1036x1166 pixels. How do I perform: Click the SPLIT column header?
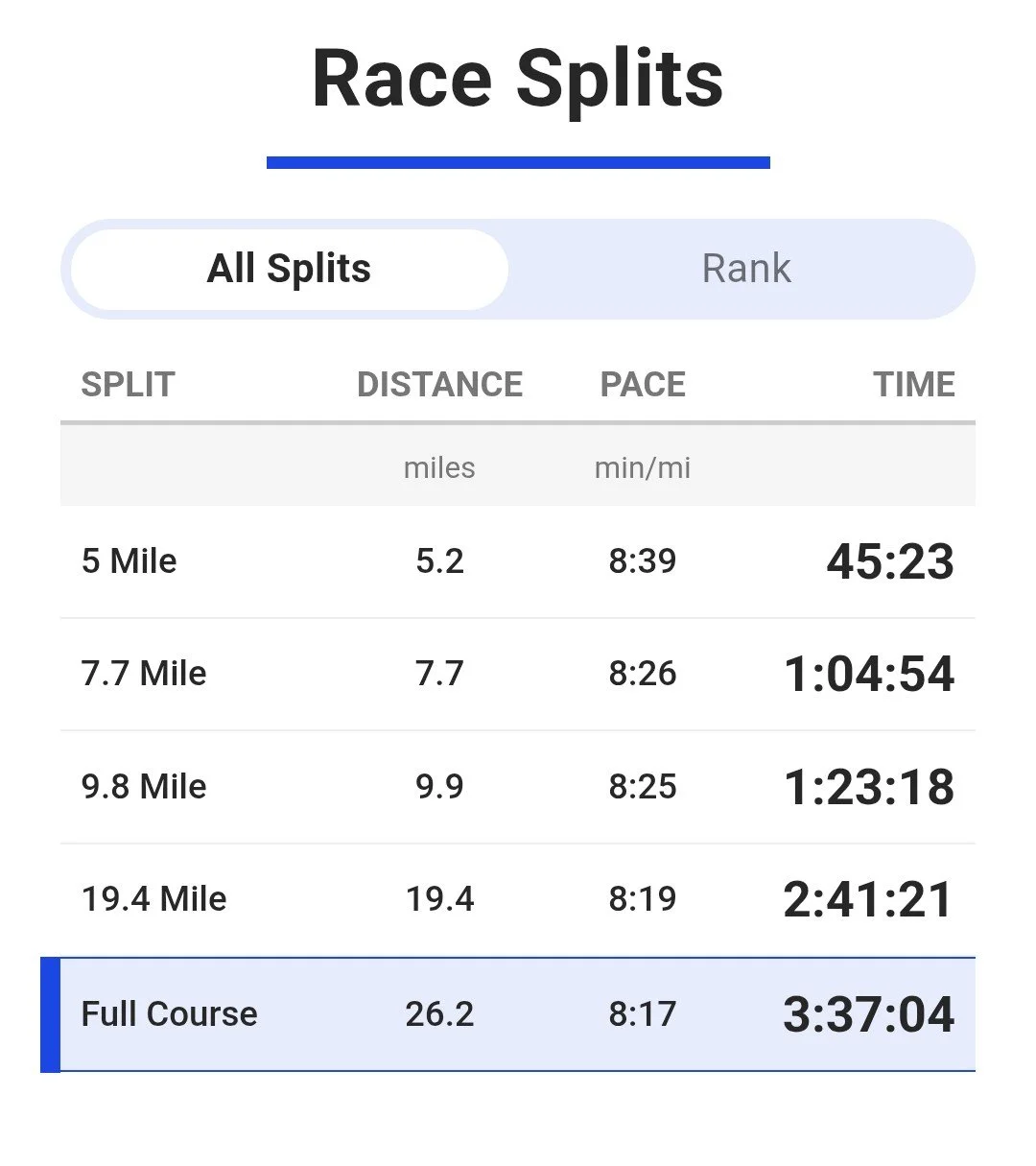(128, 385)
